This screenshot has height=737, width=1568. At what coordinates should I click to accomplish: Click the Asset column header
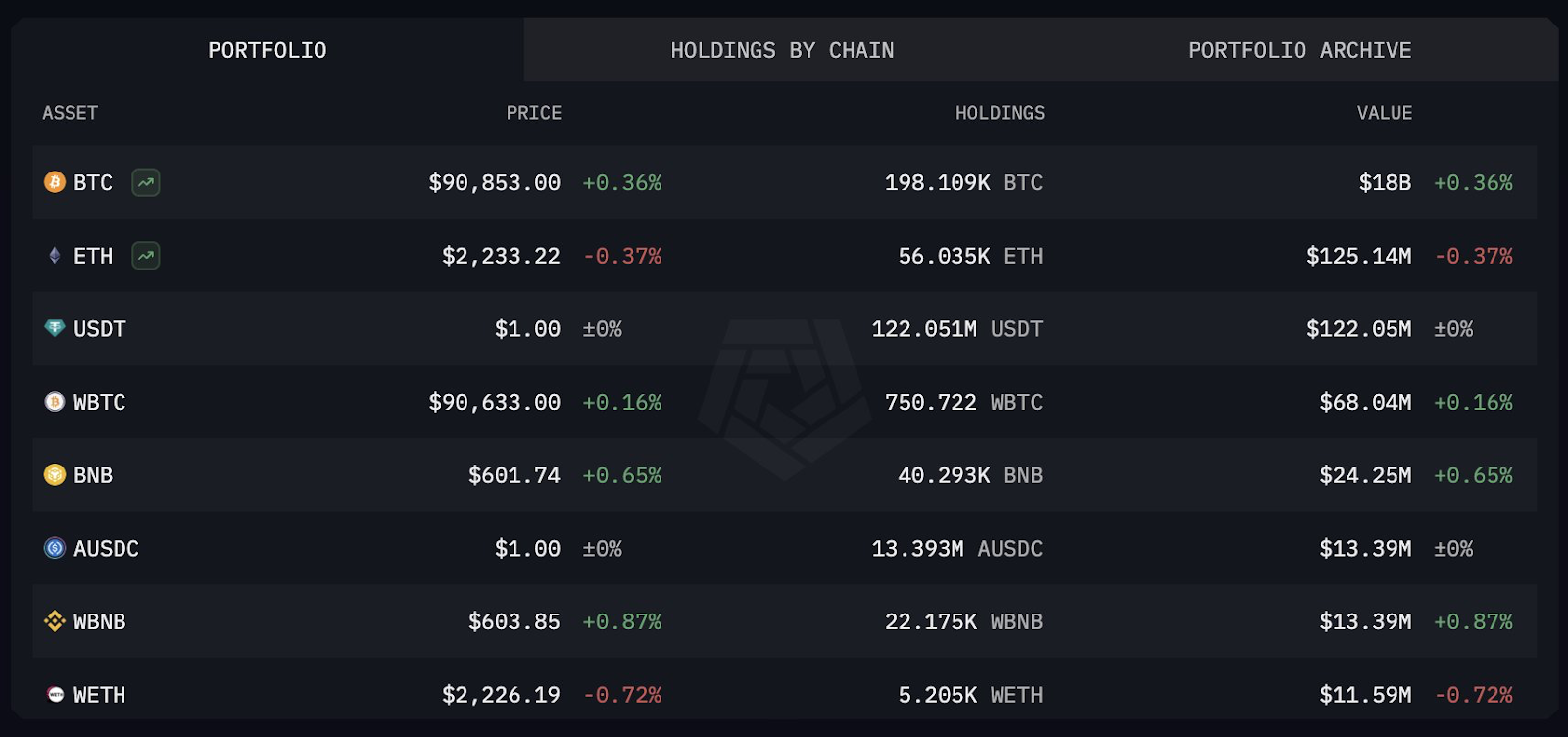70,113
